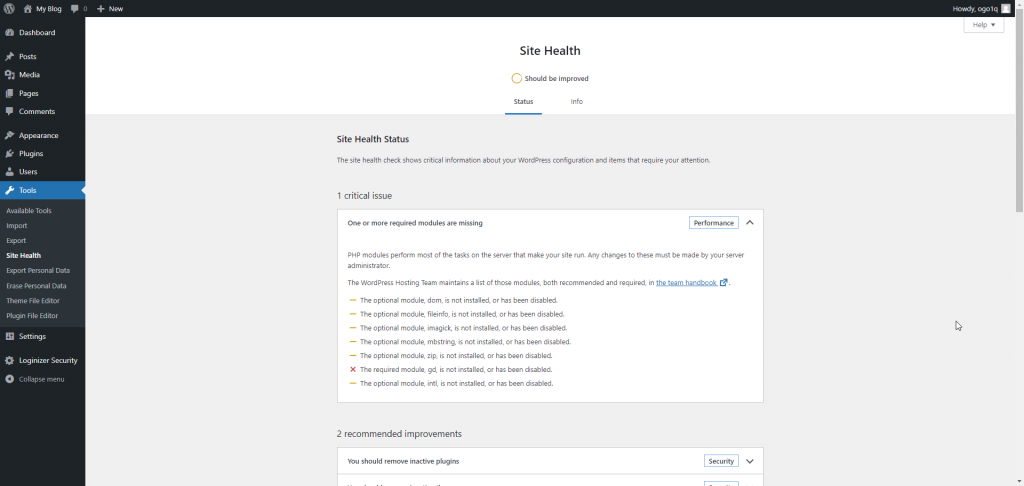This screenshot has height=486, width=1024.
Task: Click the Plugins plug icon
Action: [x=10, y=154]
